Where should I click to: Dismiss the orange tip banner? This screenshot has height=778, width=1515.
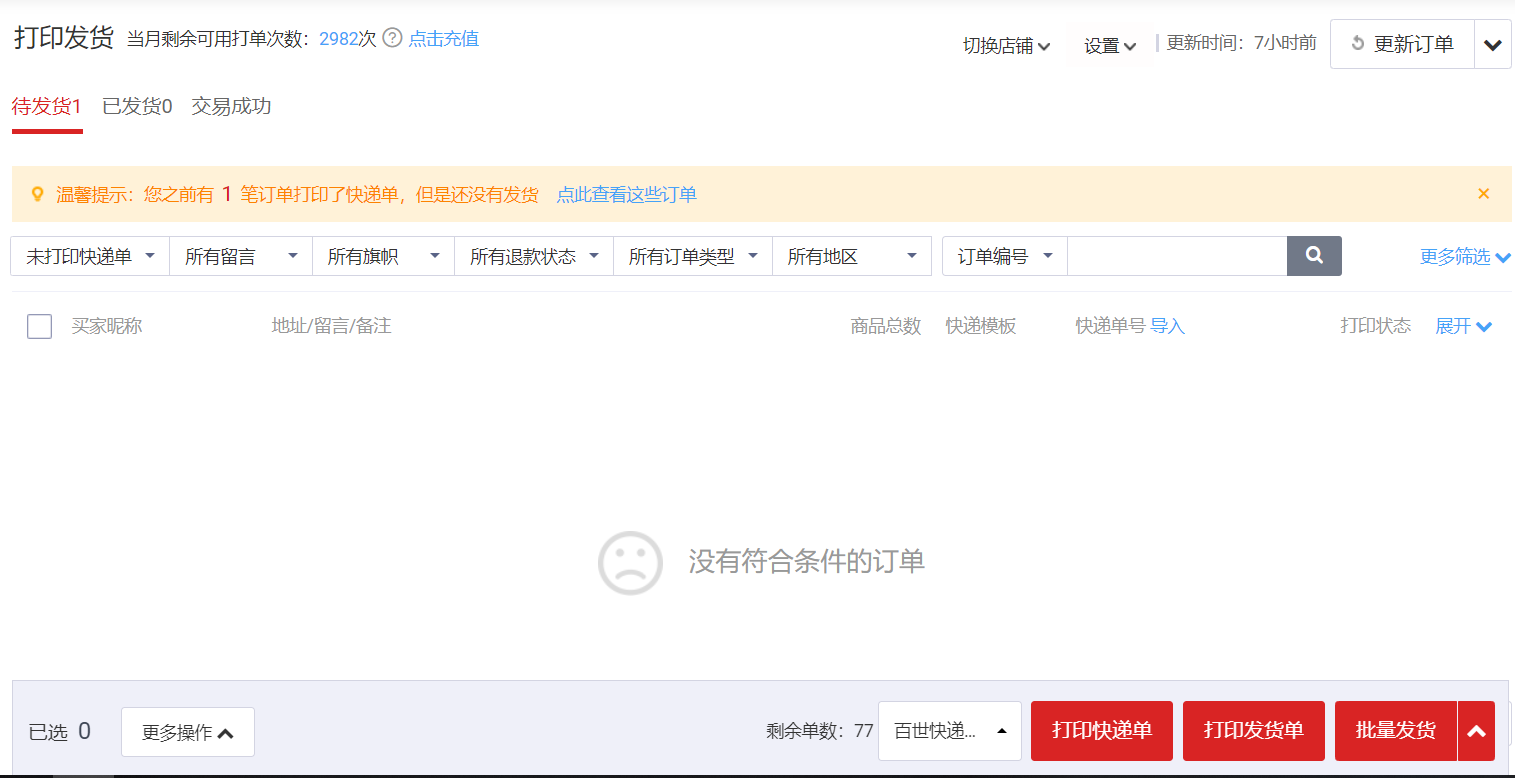[x=1484, y=194]
